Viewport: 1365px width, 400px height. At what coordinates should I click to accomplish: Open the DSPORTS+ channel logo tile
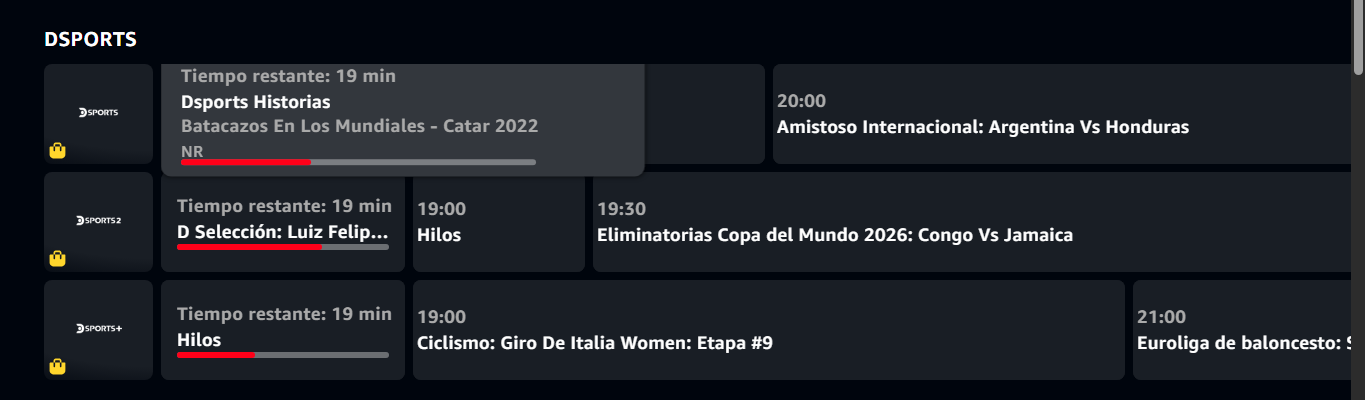click(x=99, y=330)
